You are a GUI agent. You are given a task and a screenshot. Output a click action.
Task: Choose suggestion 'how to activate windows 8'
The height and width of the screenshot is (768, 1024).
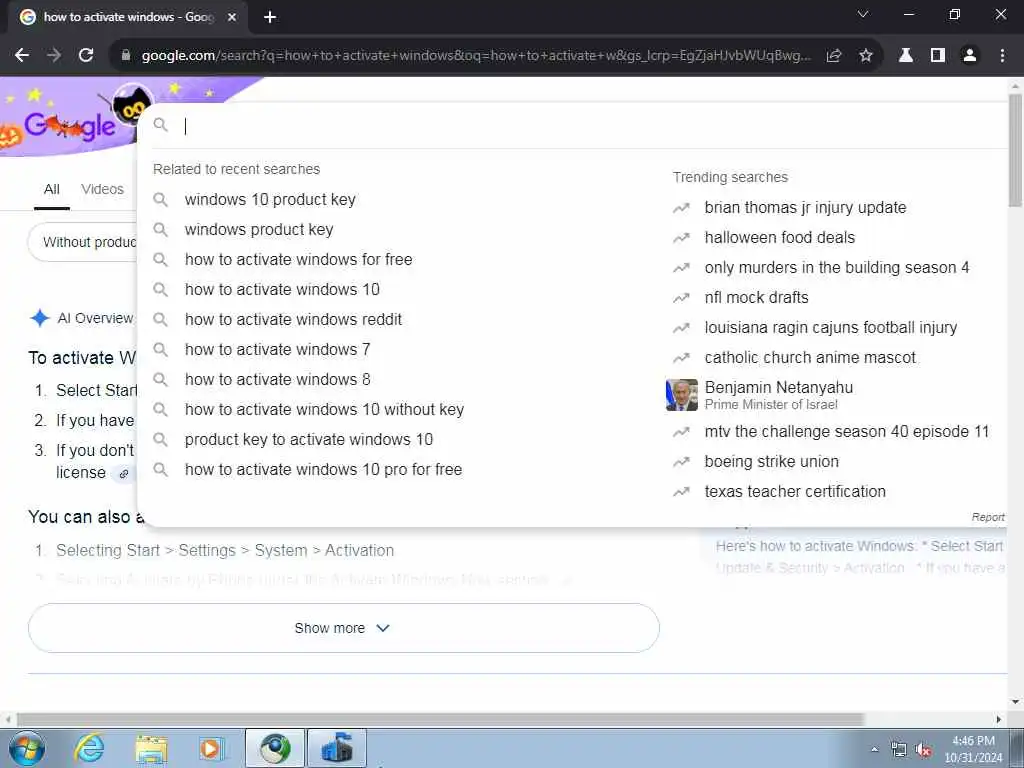pyautogui.click(x=278, y=379)
